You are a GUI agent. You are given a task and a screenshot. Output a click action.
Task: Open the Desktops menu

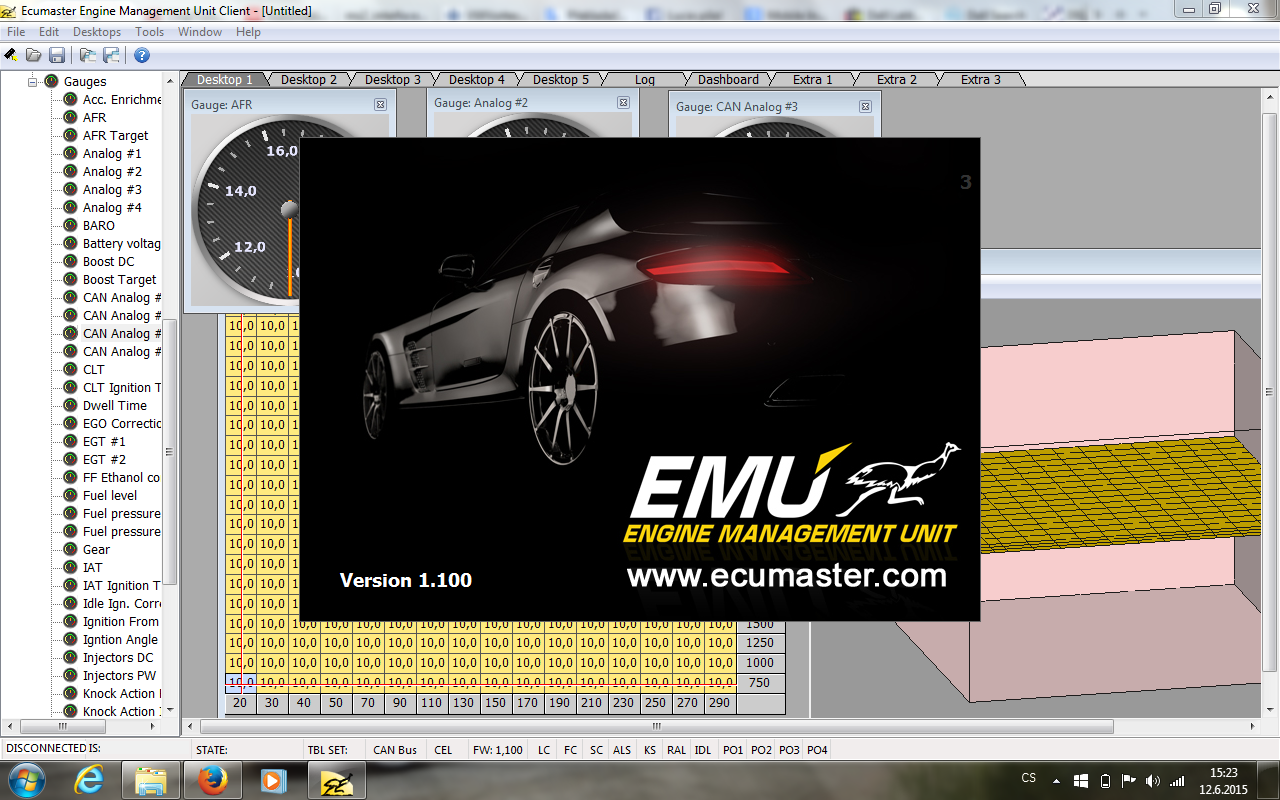(97, 32)
